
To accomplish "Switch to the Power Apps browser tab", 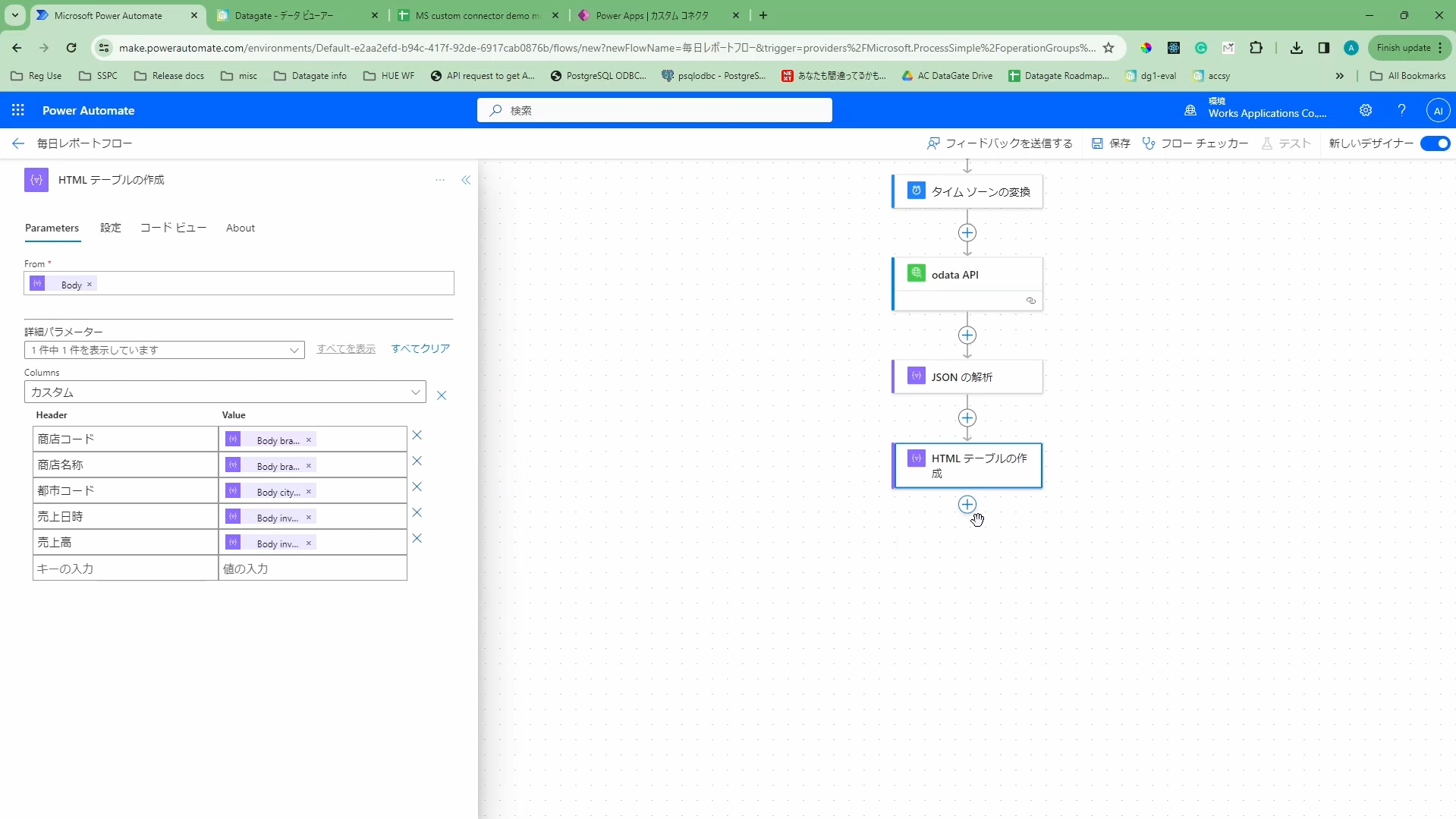I will pos(659,15).
